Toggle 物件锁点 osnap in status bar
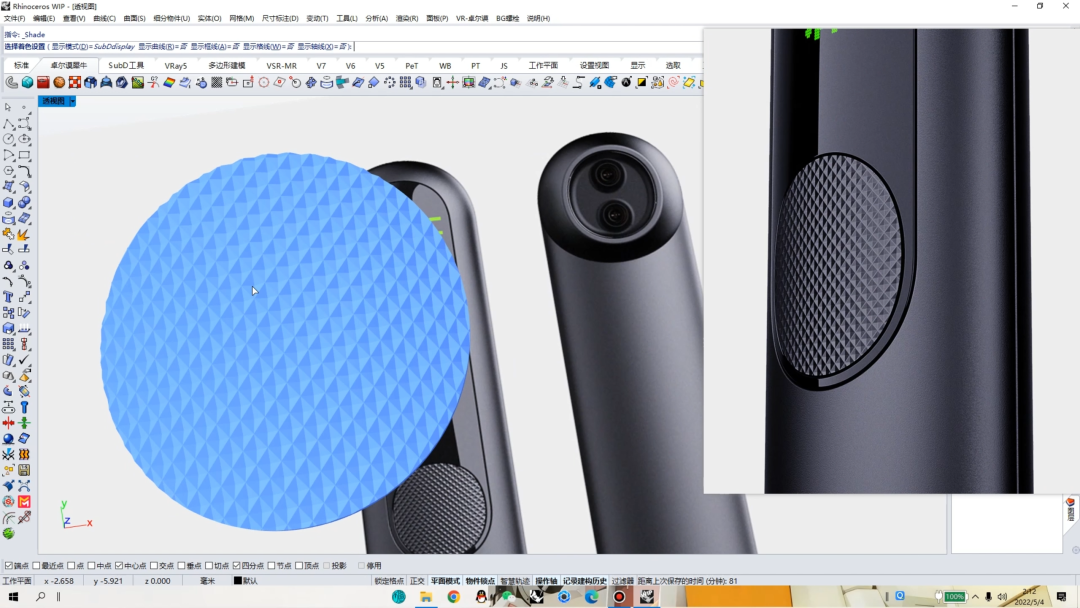Image resolution: width=1080 pixels, height=608 pixels. click(480, 581)
